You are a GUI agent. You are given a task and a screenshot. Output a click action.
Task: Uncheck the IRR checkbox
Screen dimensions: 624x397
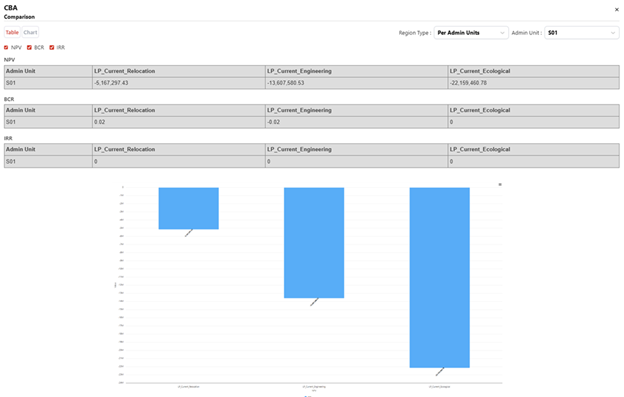[52, 47]
